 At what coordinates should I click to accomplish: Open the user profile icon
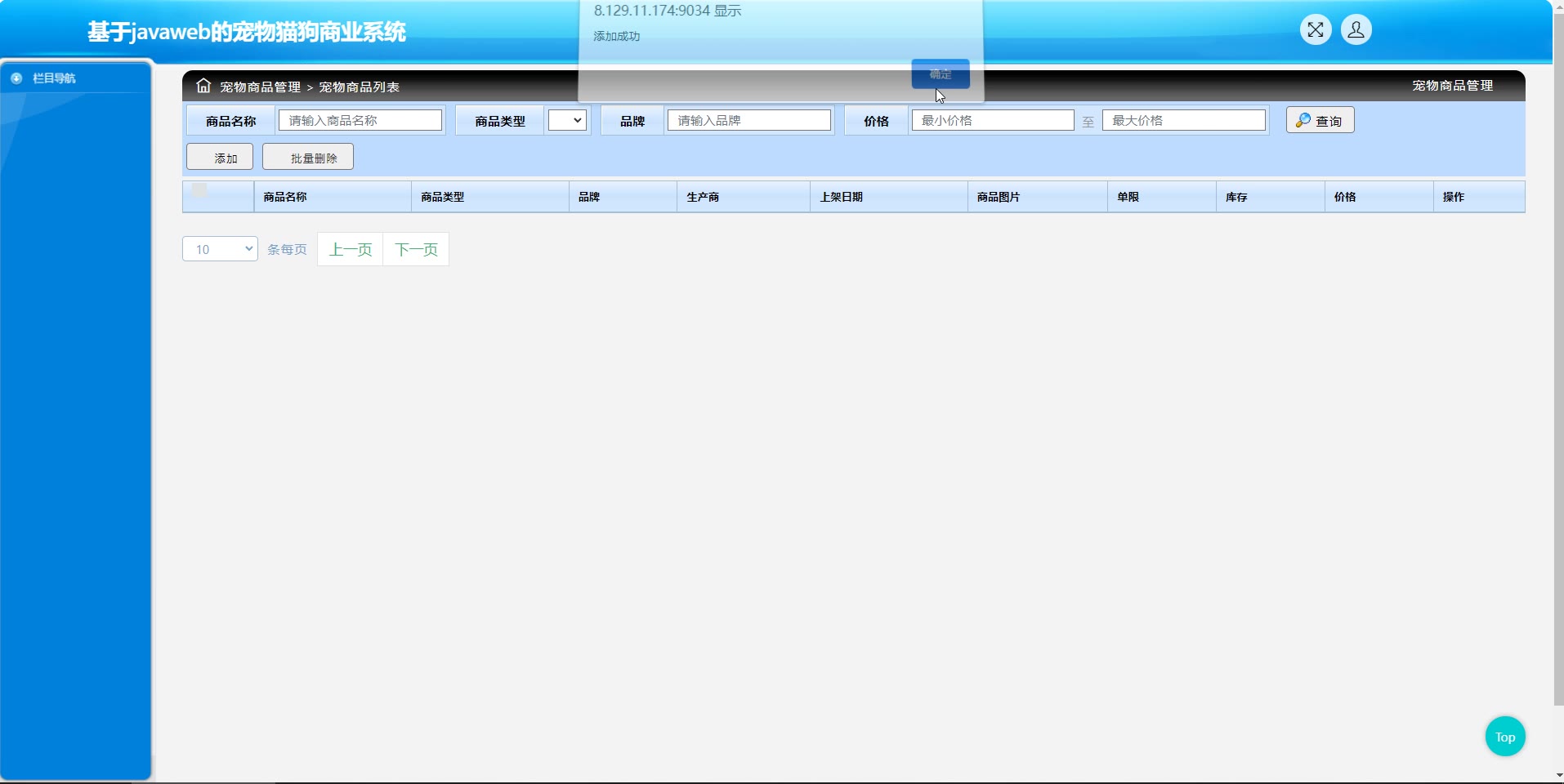pyautogui.click(x=1356, y=30)
